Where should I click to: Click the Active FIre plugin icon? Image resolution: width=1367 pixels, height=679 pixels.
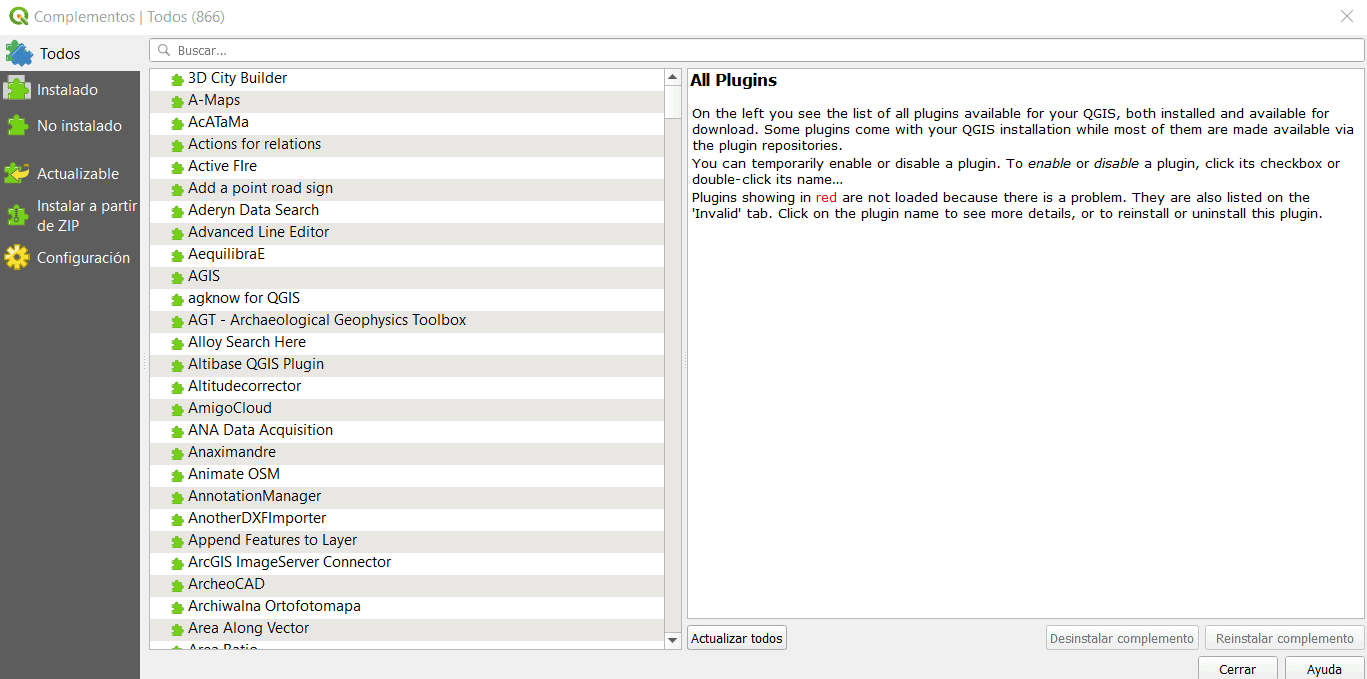coord(177,167)
